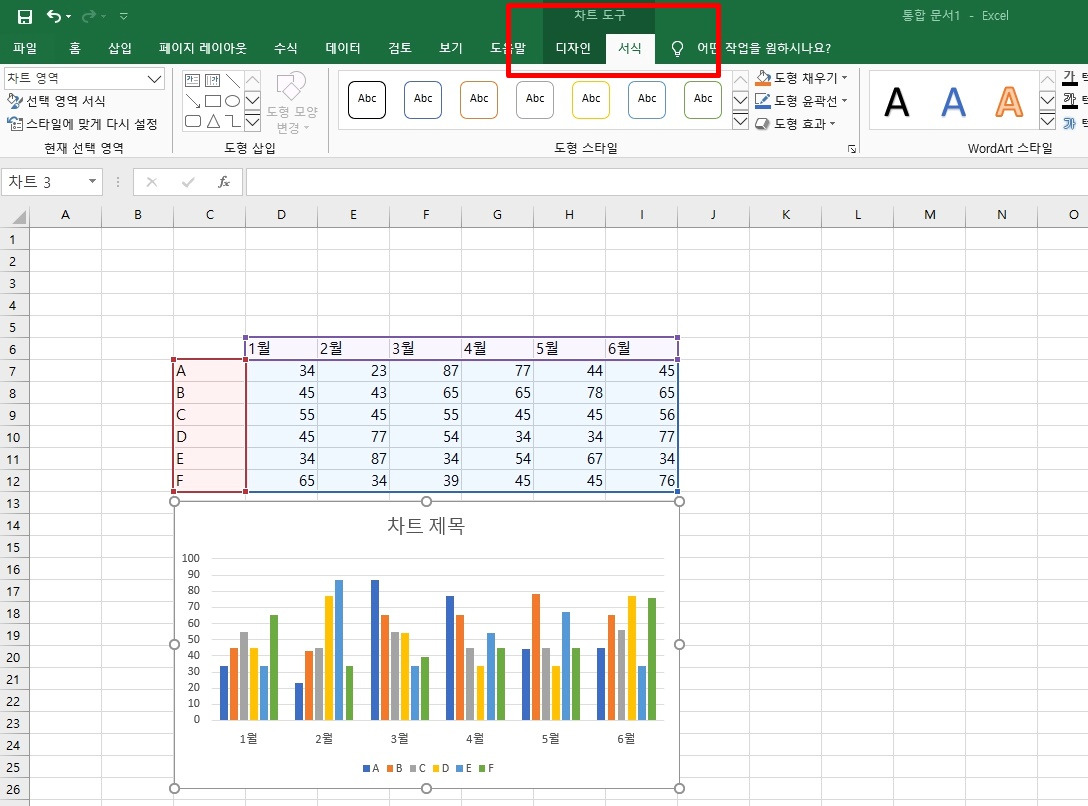The height and width of the screenshot is (806, 1088).
Task: Select the chart title 차트 제목
Action: [x=426, y=526]
